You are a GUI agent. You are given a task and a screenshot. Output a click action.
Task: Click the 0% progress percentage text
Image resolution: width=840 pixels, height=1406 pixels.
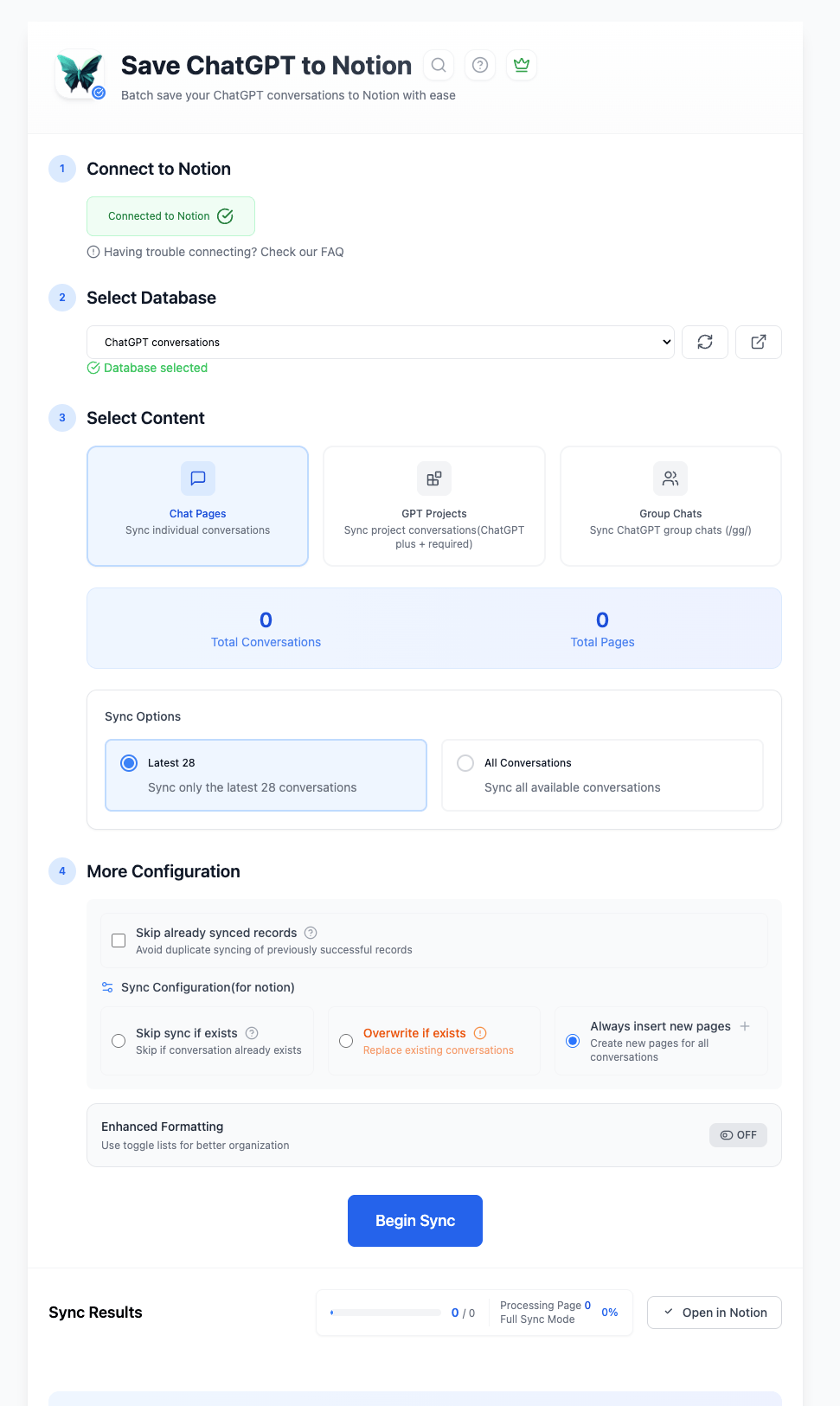610,1313
